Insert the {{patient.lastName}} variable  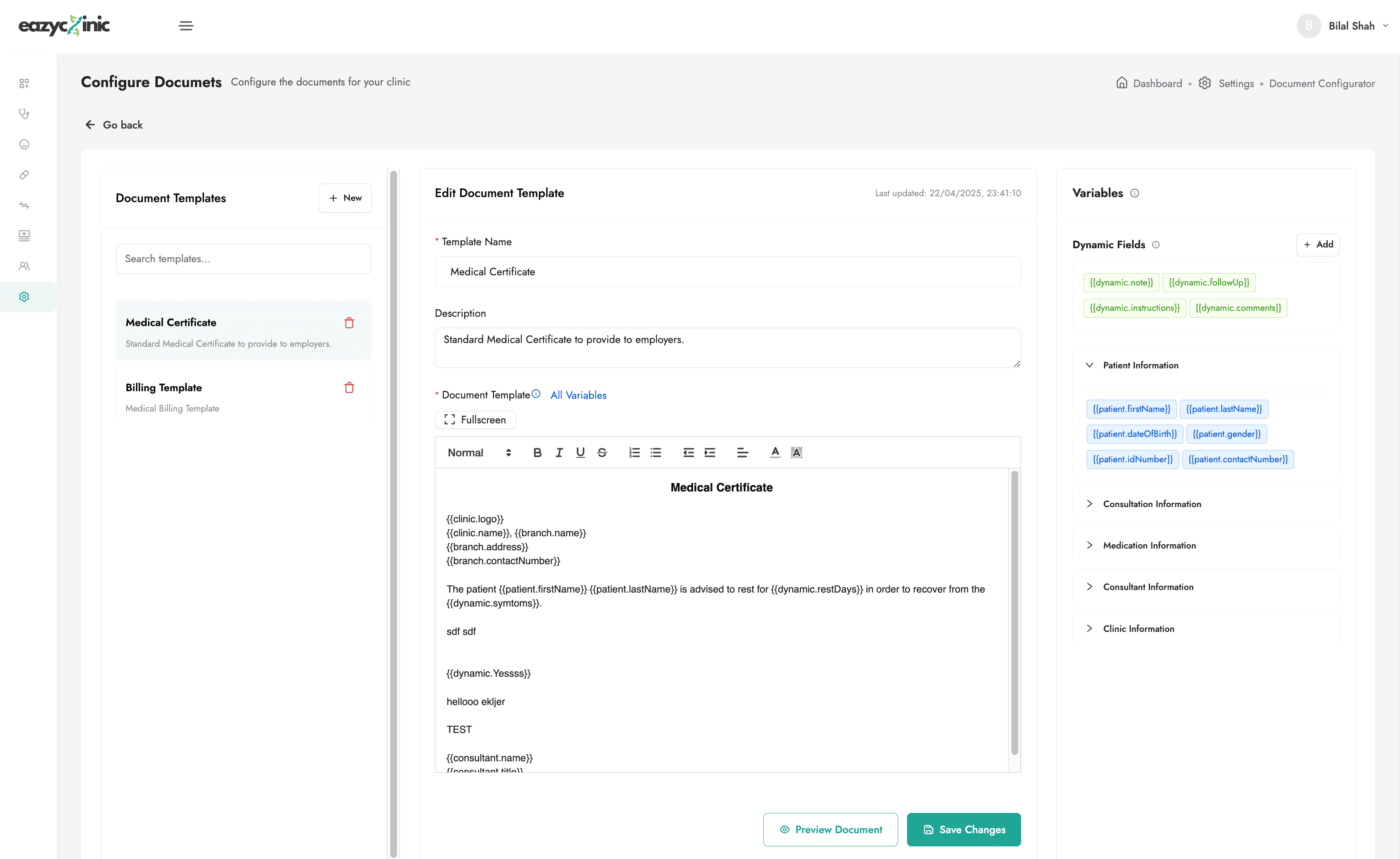tap(1224, 409)
